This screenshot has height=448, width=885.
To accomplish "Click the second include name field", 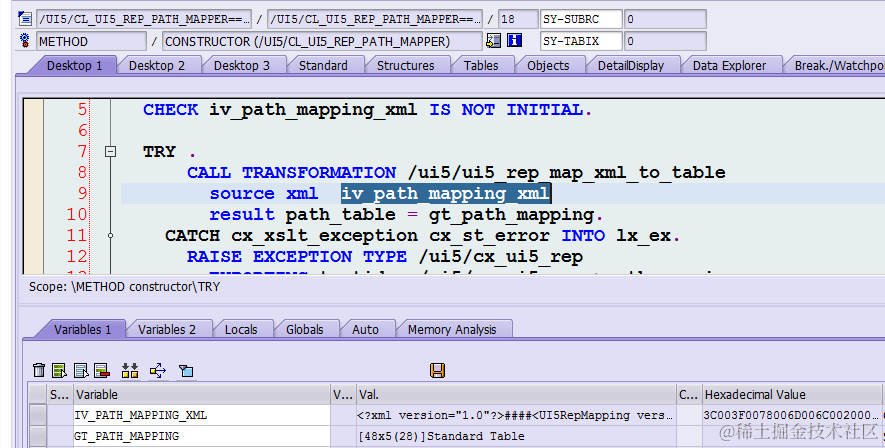I will (375, 19).
